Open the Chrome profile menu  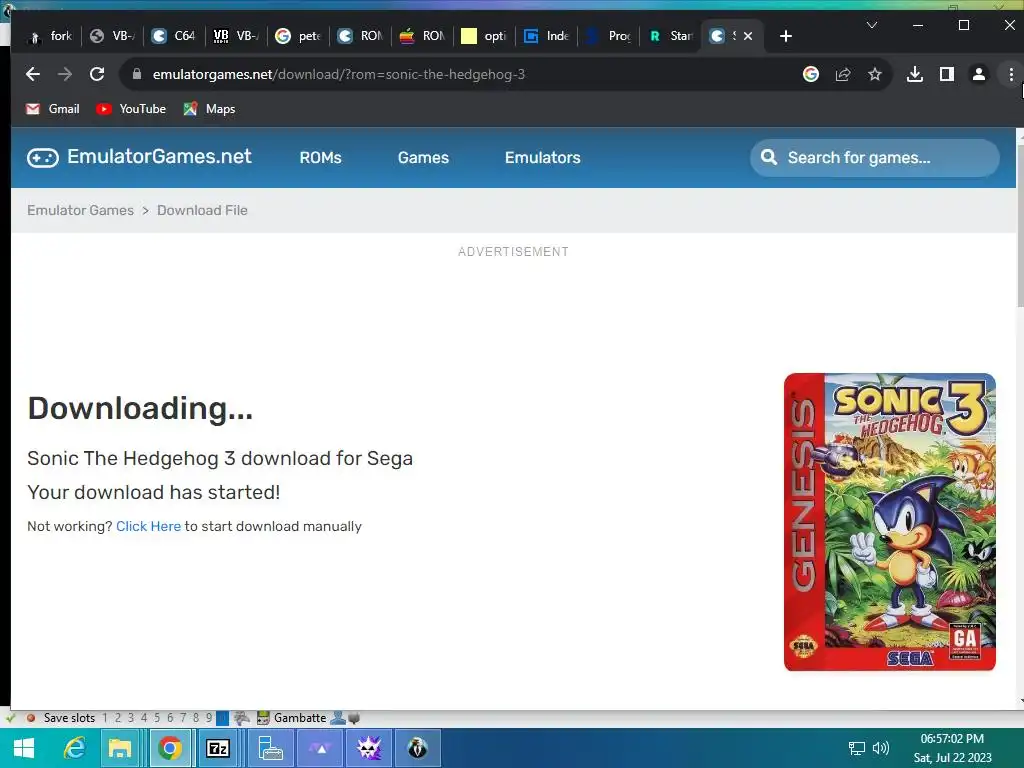coord(978,74)
